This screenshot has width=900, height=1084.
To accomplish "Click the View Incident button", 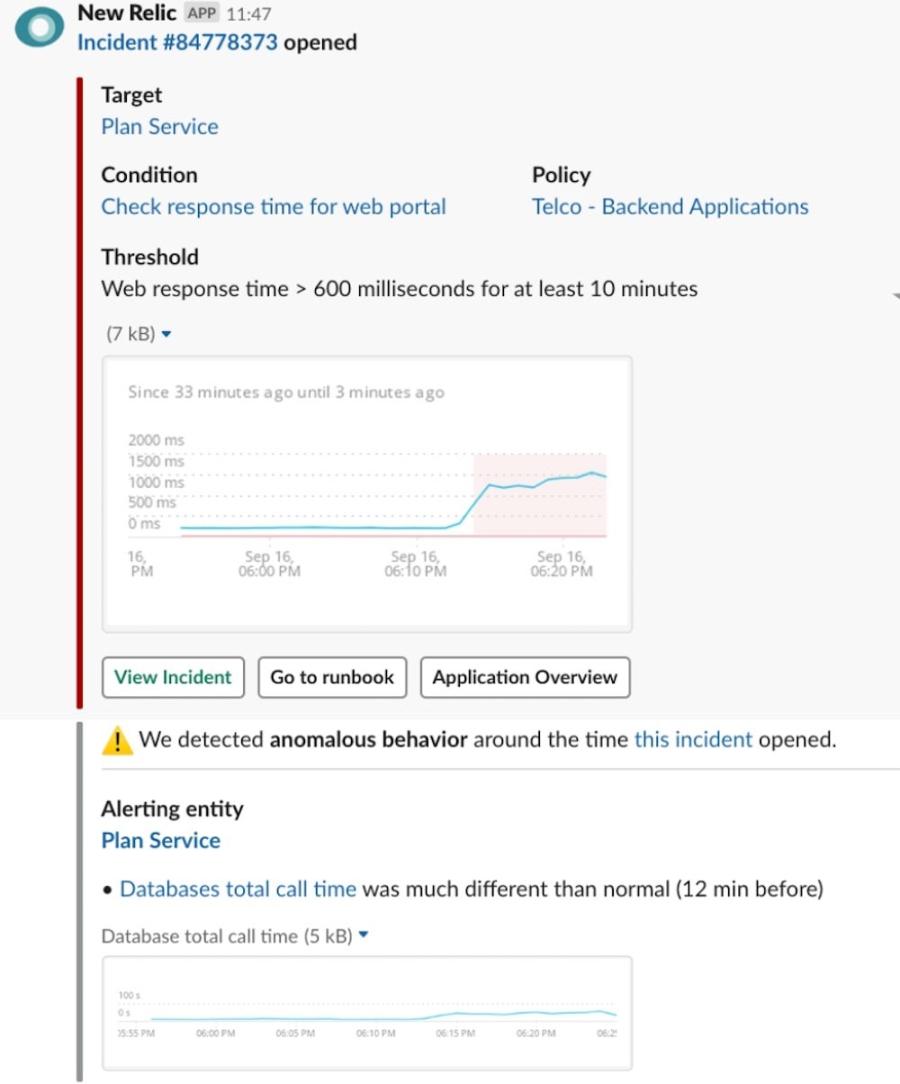I will pyautogui.click(x=173, y=677).
